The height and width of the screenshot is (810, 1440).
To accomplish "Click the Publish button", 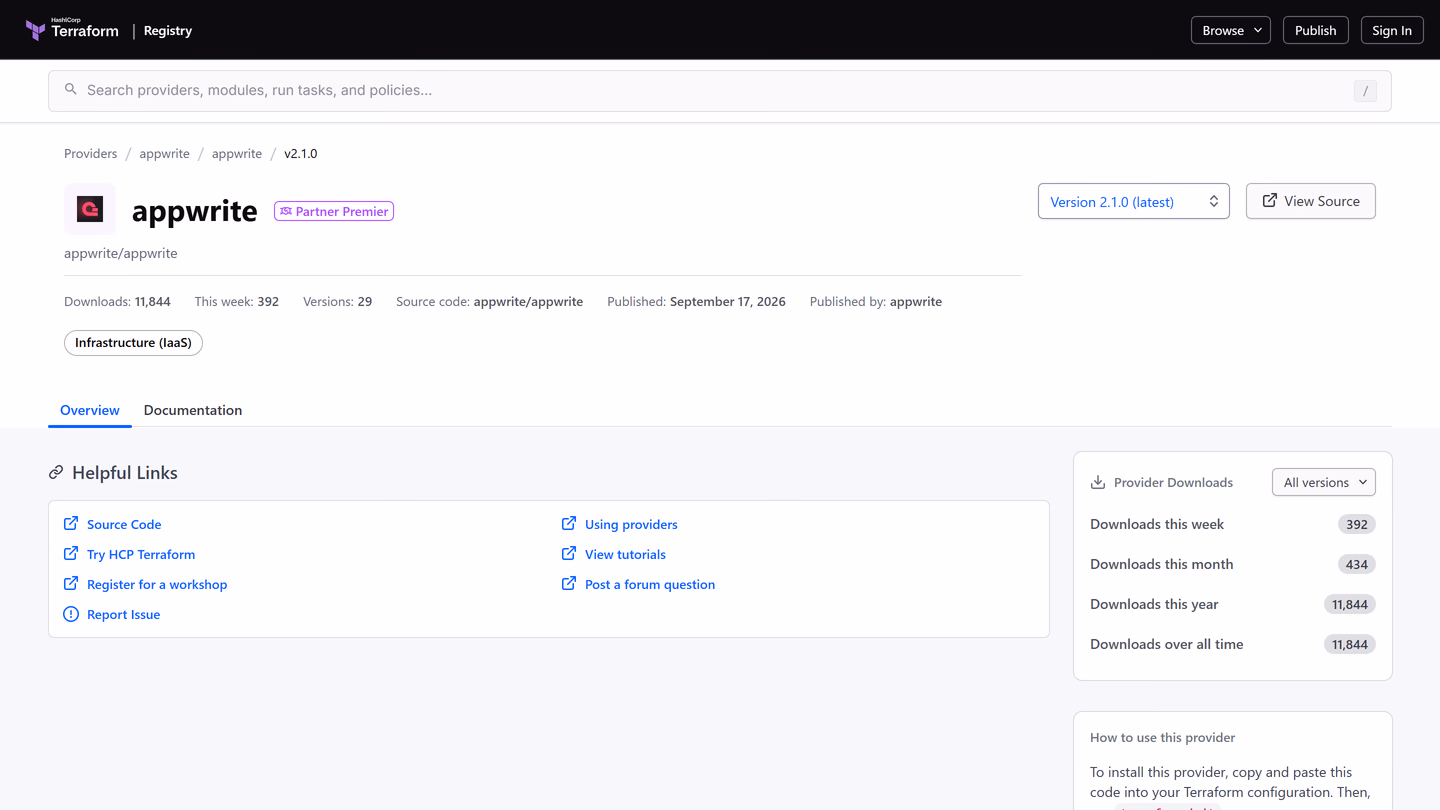I will pyautogui.click(x=1315, y=30).
